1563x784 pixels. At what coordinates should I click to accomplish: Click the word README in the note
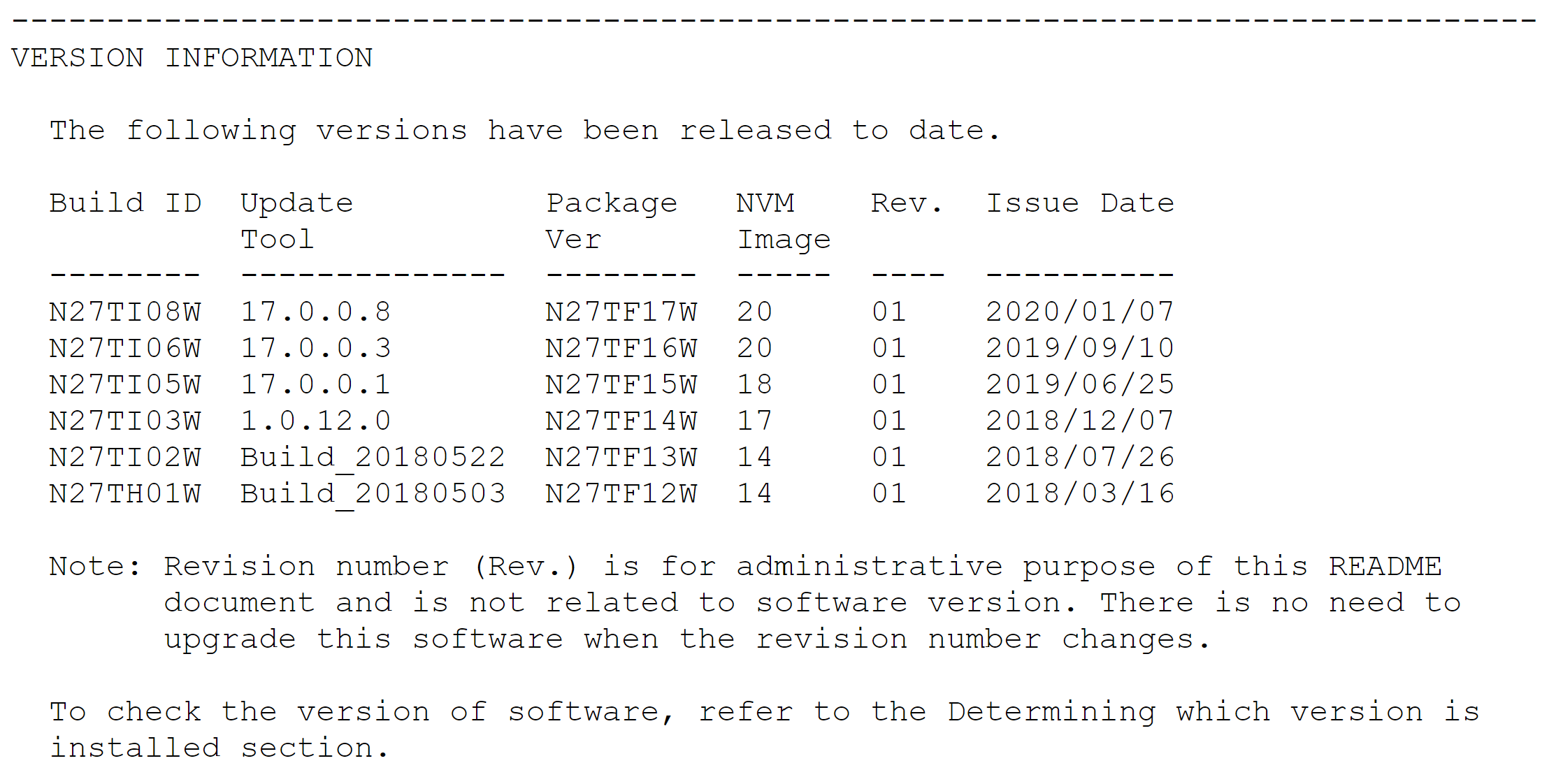[1385, 566]
